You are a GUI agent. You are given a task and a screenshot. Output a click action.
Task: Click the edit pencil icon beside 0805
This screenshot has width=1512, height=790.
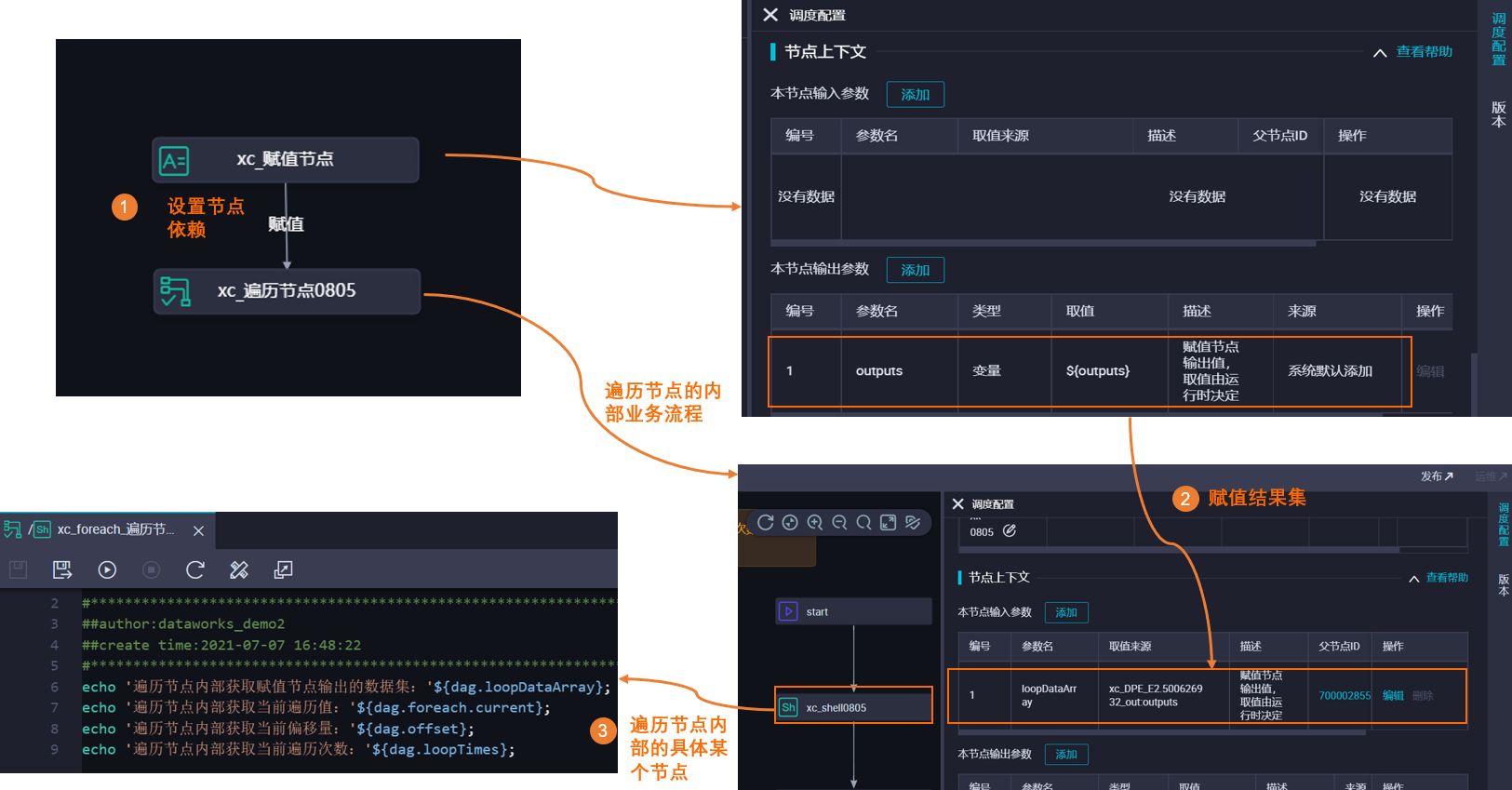pyautogui.click(x=1010, y=531)
